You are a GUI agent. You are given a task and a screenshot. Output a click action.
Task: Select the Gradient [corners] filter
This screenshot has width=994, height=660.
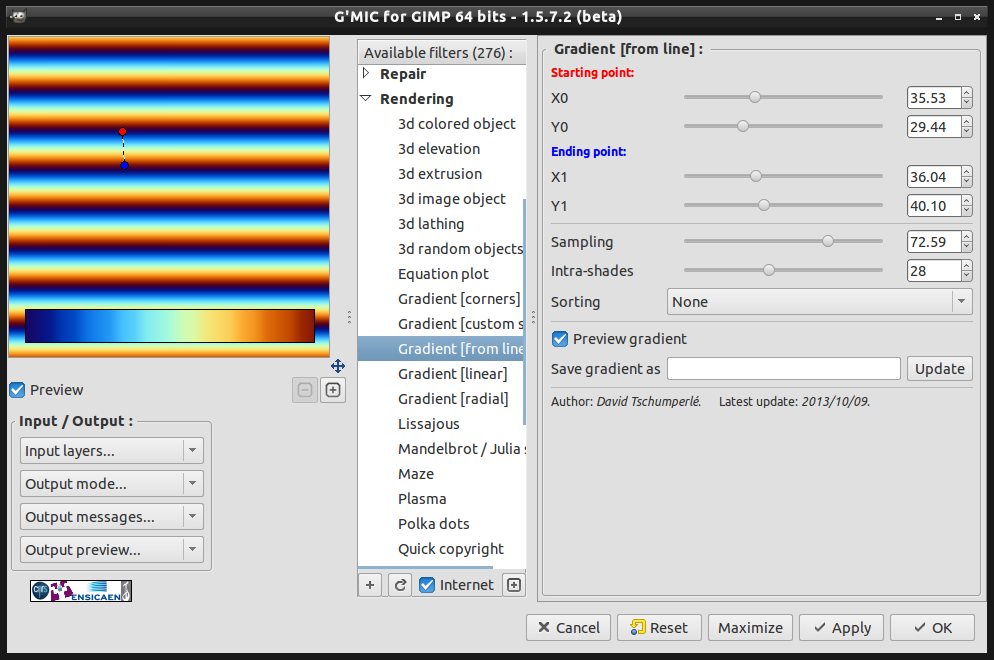[459, 299]
